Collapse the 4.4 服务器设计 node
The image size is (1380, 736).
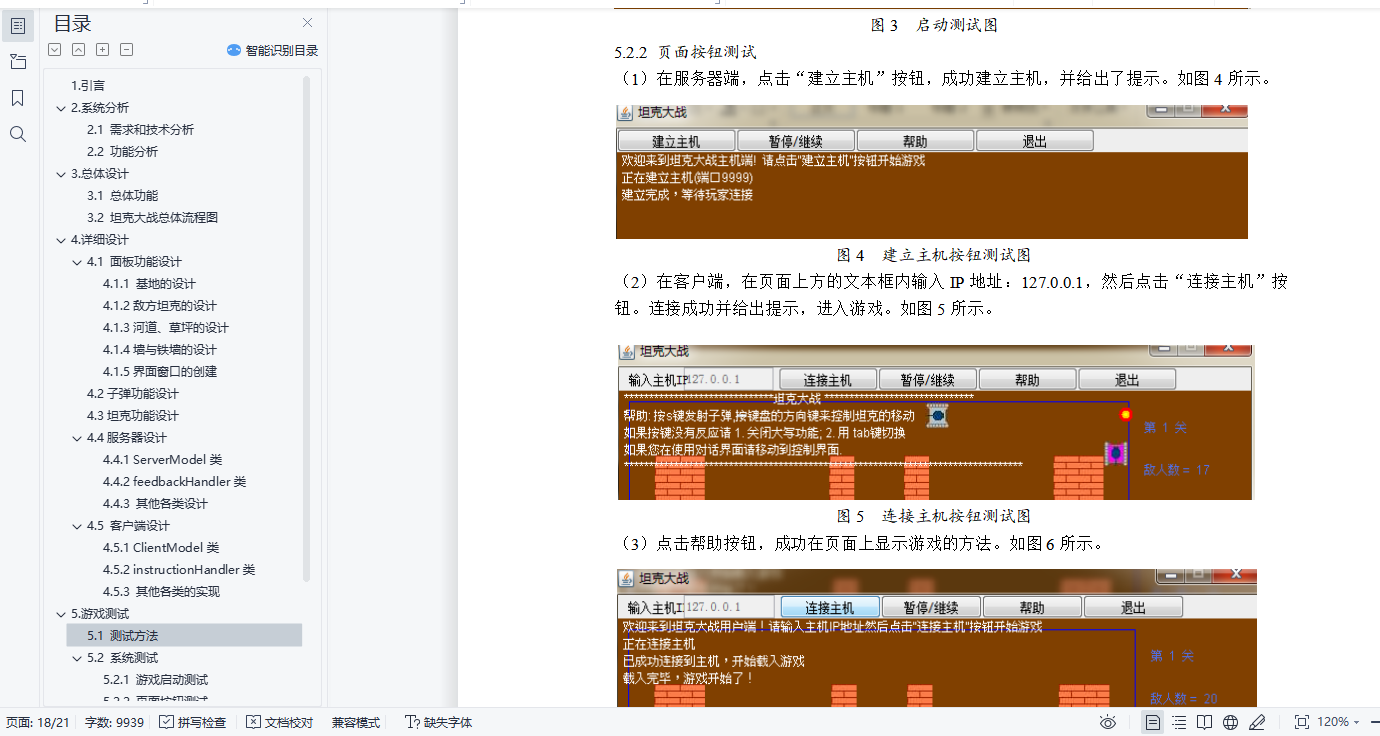pyautogui.click(x=77, y=438)
